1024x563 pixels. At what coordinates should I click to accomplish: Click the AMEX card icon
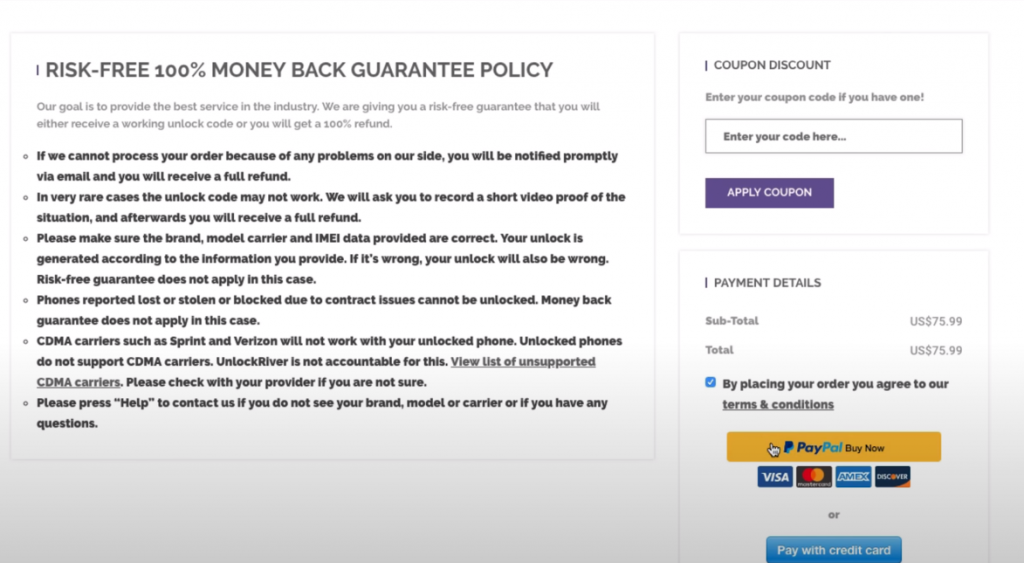coord(853,477)
